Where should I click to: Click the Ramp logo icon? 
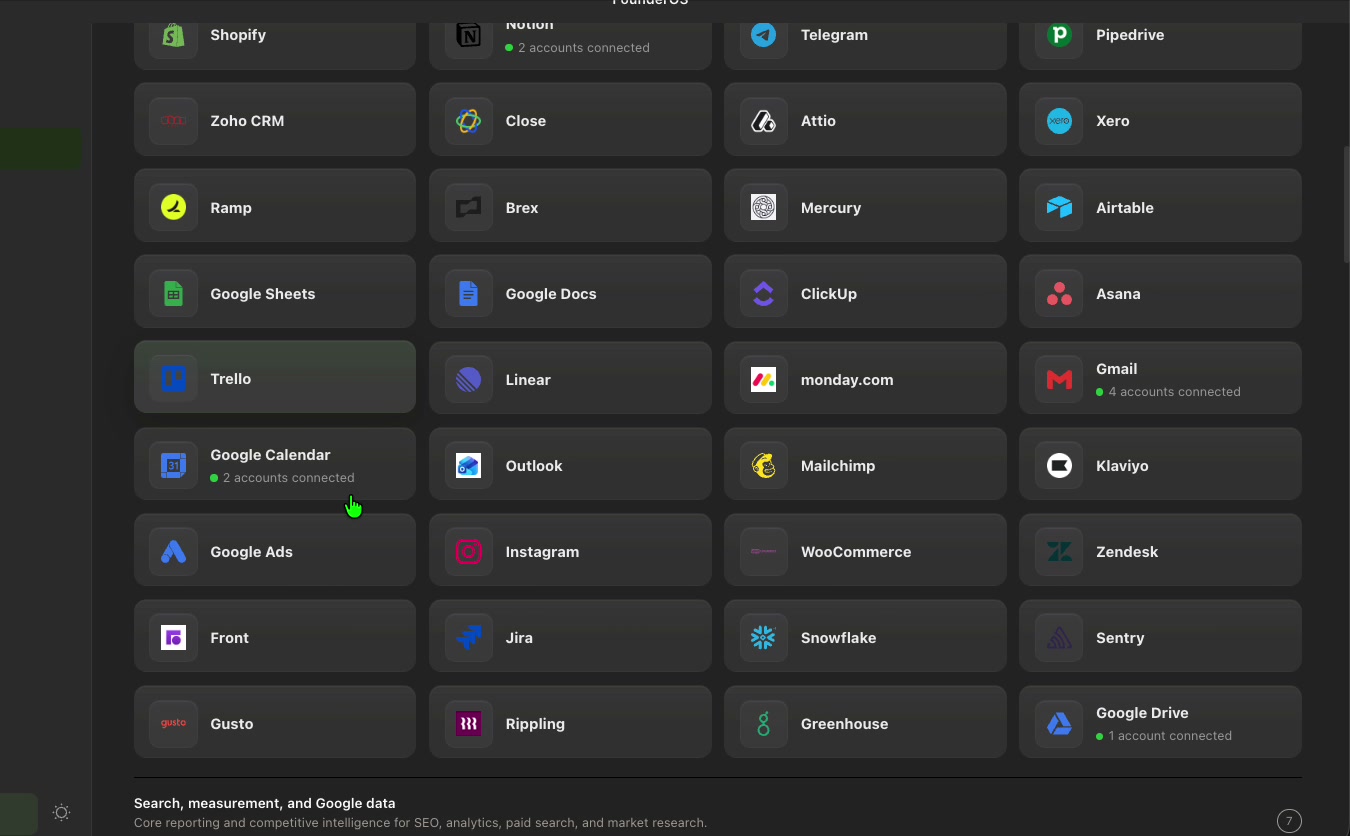tap(174, 207)
